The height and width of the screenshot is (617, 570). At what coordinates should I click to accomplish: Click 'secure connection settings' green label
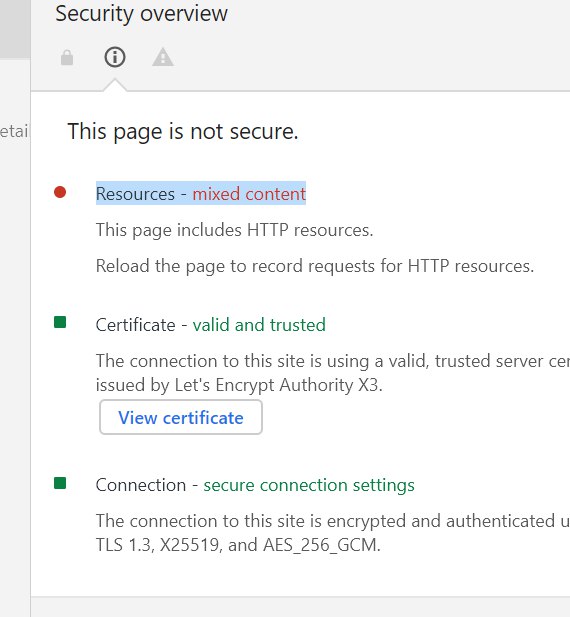pos(309,485)
